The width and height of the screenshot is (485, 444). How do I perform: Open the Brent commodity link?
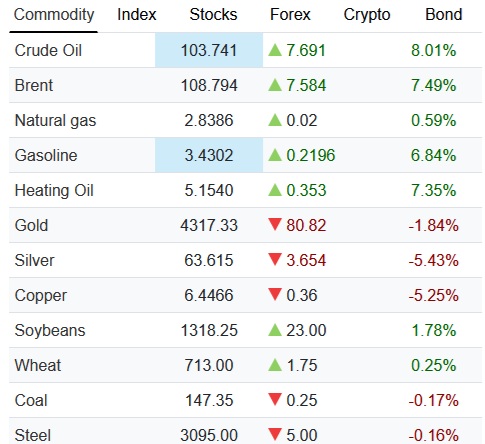click(34, 85)
